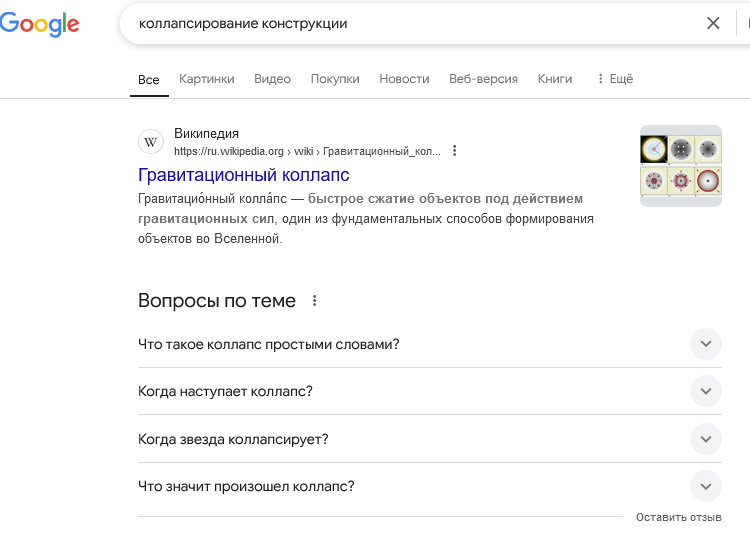The width and height of the screenshot is (750, 546).
Task: Open the Гравитационный коллапс result link
Action: point(243,175)
